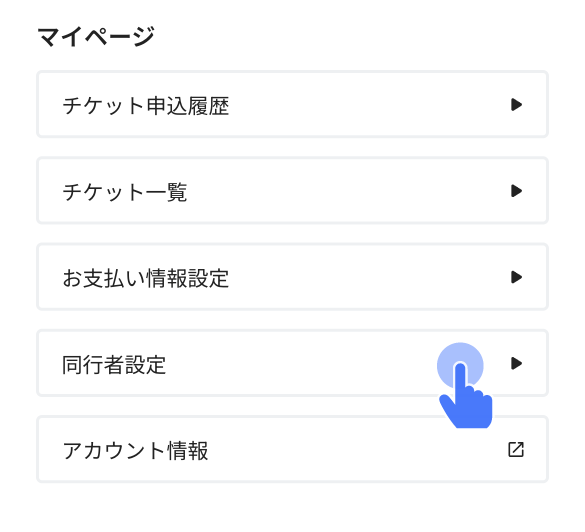Open アカウント情報 in new window
The width and height of the screenshot is (585, 532).
pyautogui.click(x=292, y=449)
